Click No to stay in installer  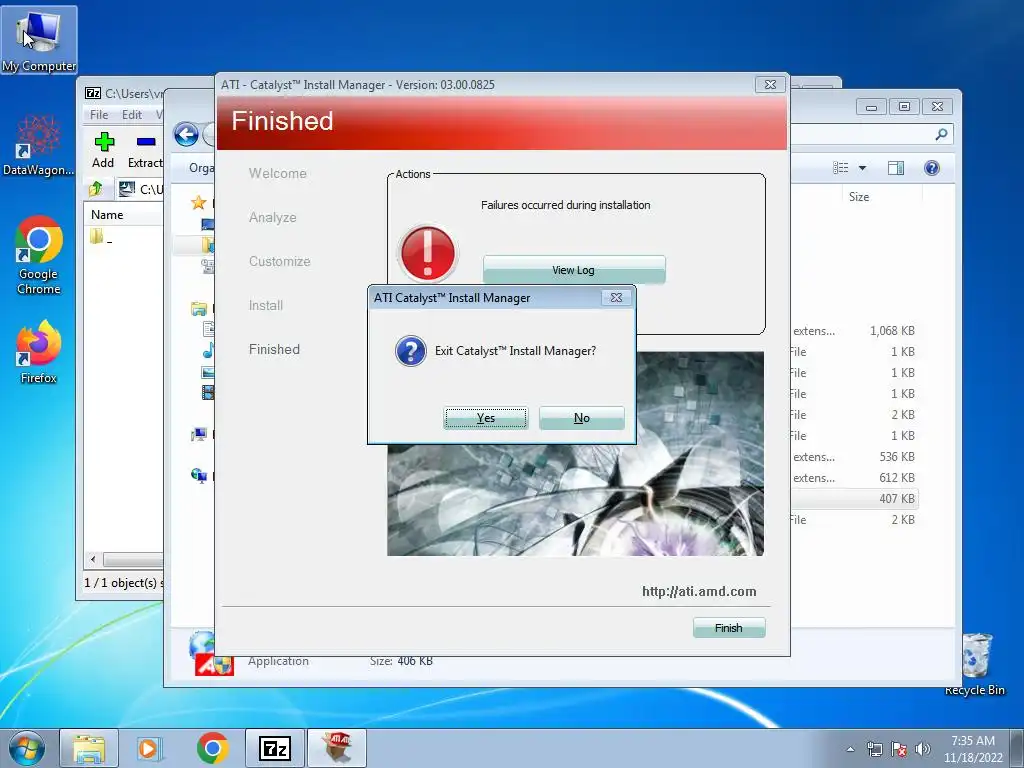click(581, 418)
